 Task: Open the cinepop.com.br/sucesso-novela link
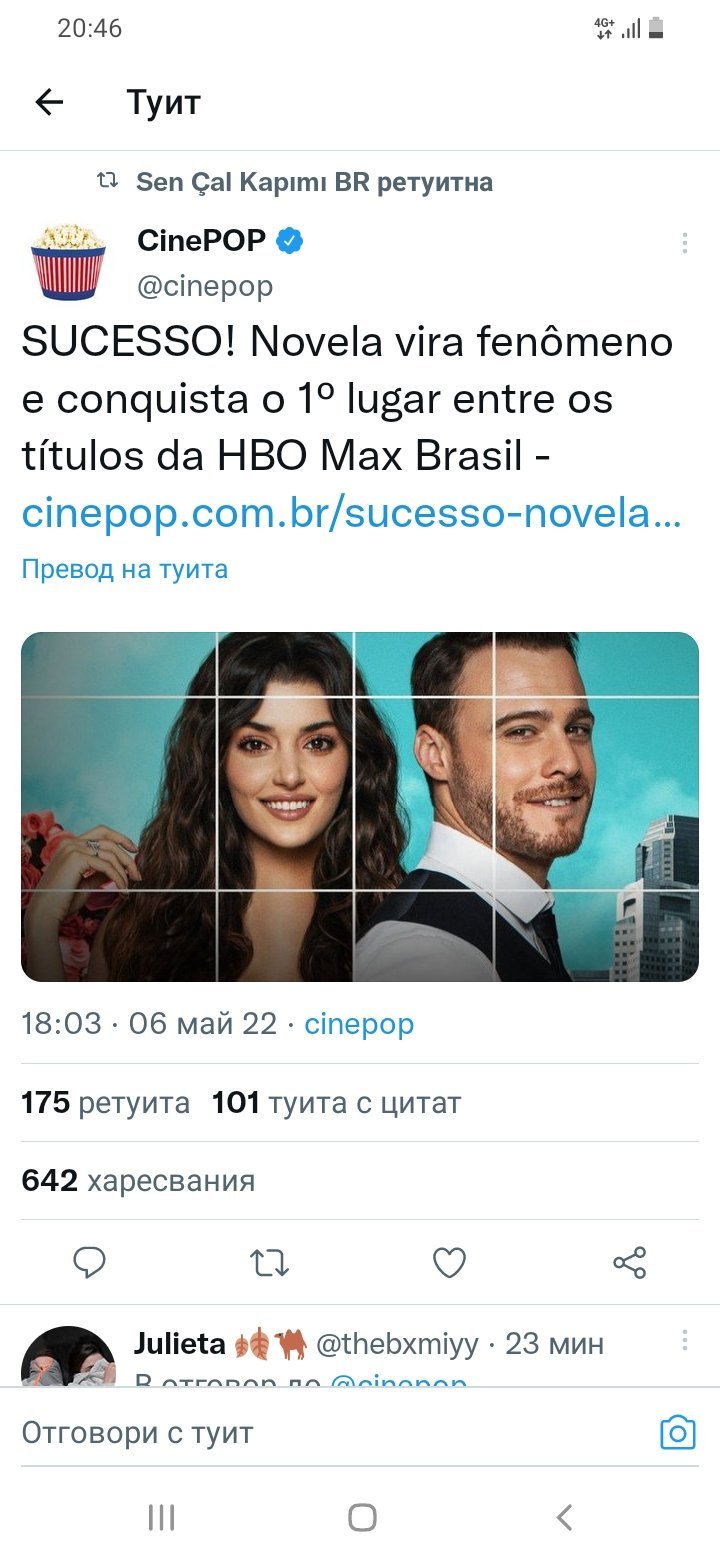point(352,513)
